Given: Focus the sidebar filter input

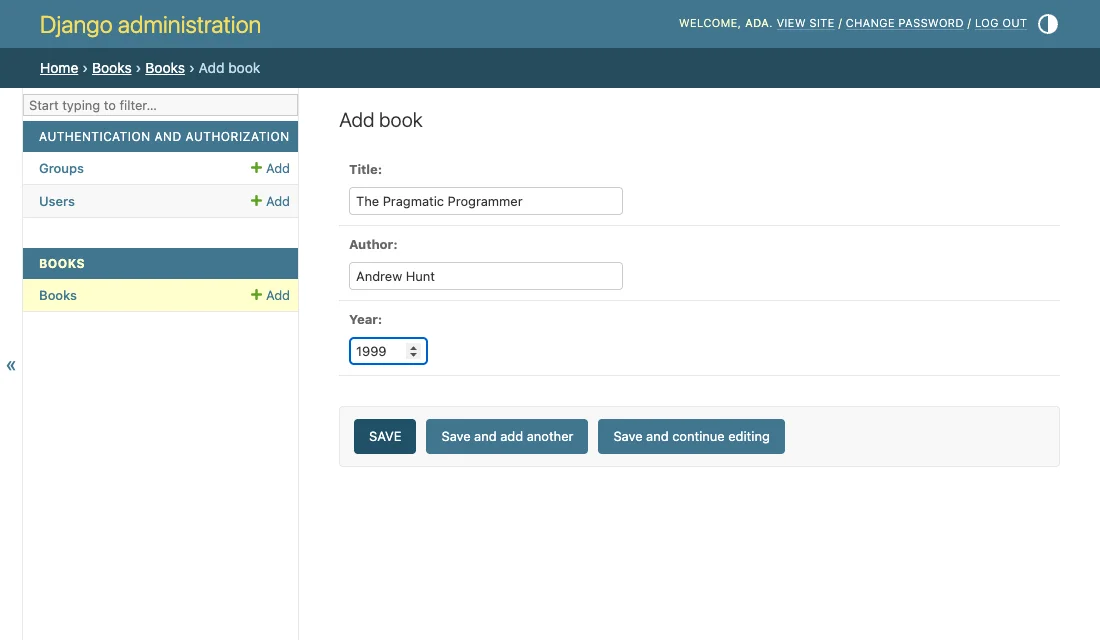Looking at the screenshot, I should click(161, 105).
